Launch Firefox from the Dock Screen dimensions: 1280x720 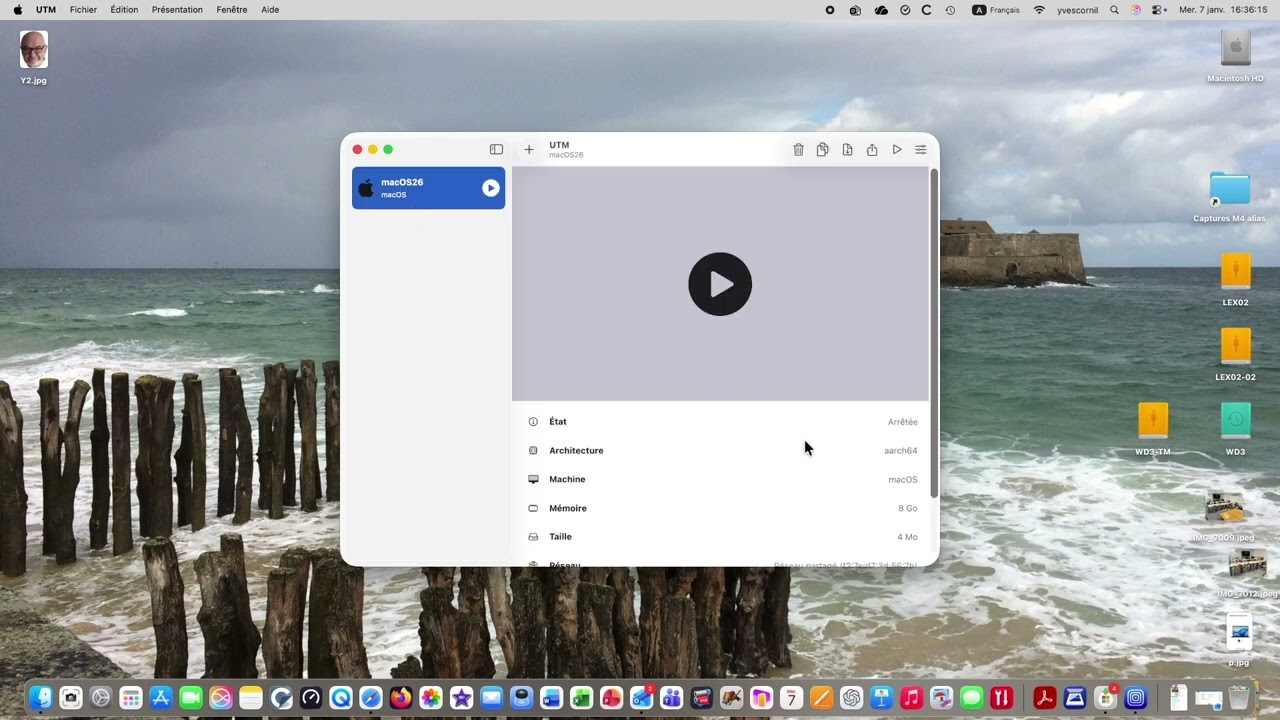pyautogui.click(x=401, y=698)
